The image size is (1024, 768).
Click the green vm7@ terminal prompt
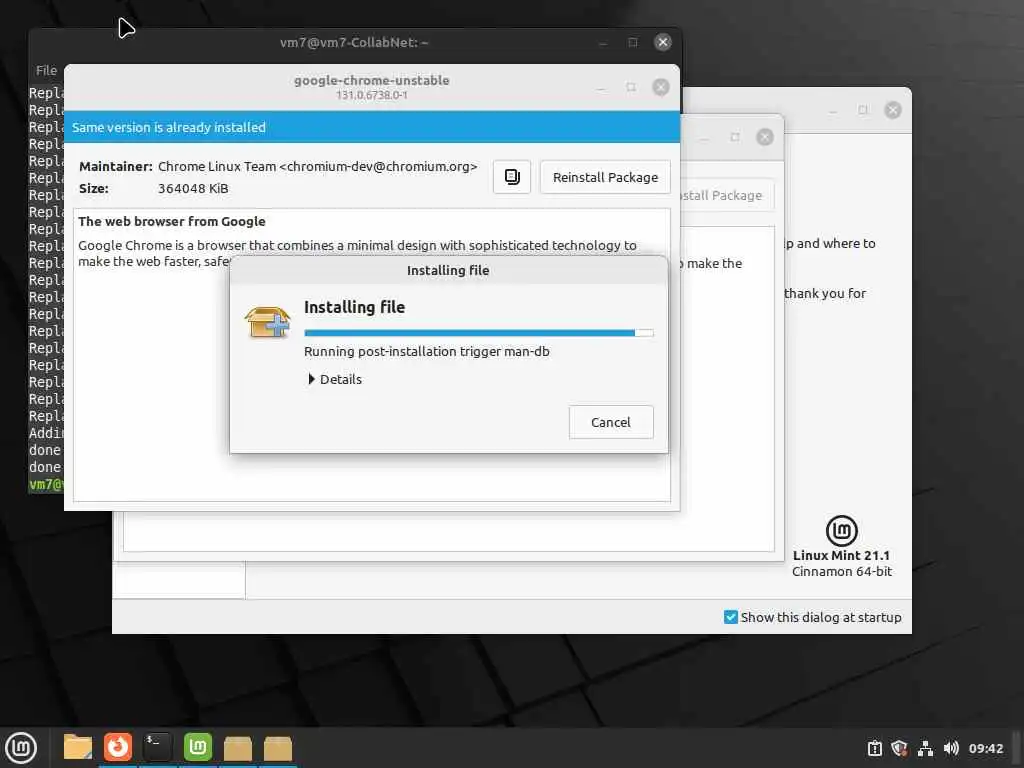point(46,485)
